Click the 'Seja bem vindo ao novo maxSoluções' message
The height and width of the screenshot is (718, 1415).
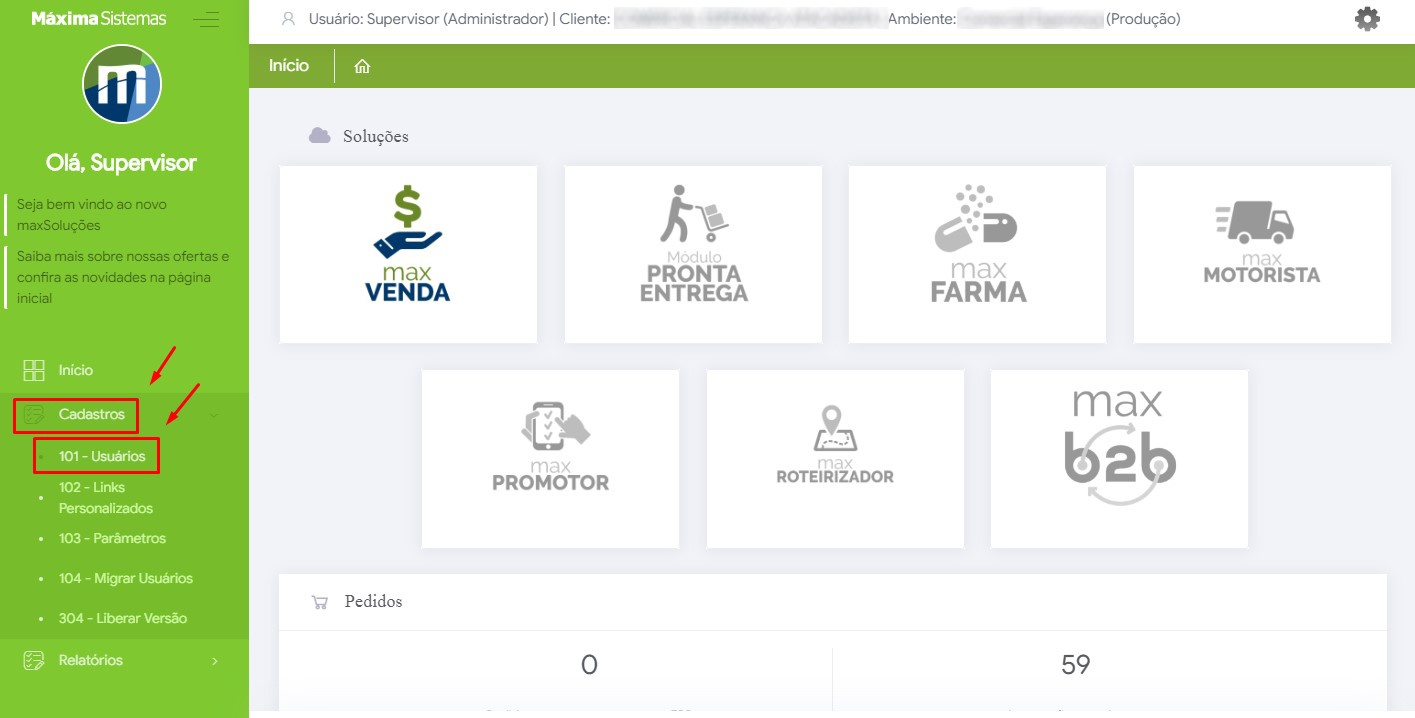coord(92,214)
